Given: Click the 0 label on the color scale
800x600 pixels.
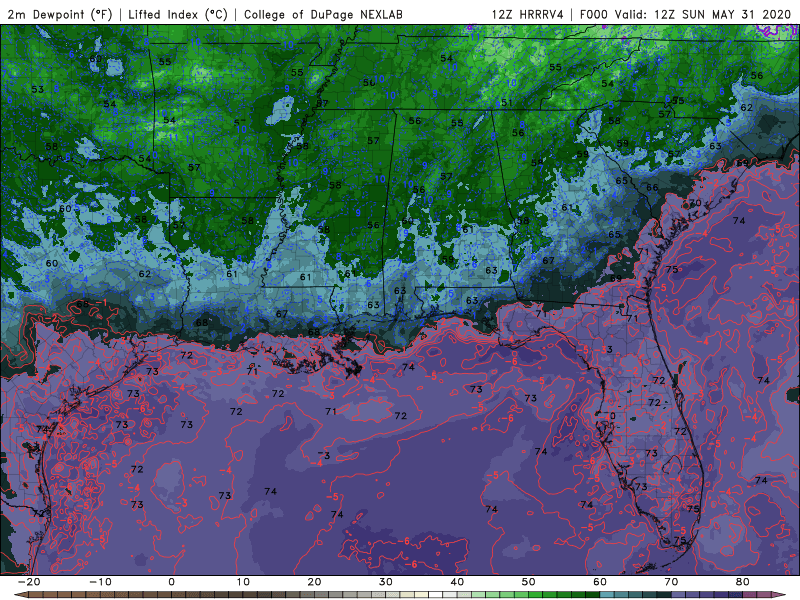Looking at the screenshot, I should point(171,582).
